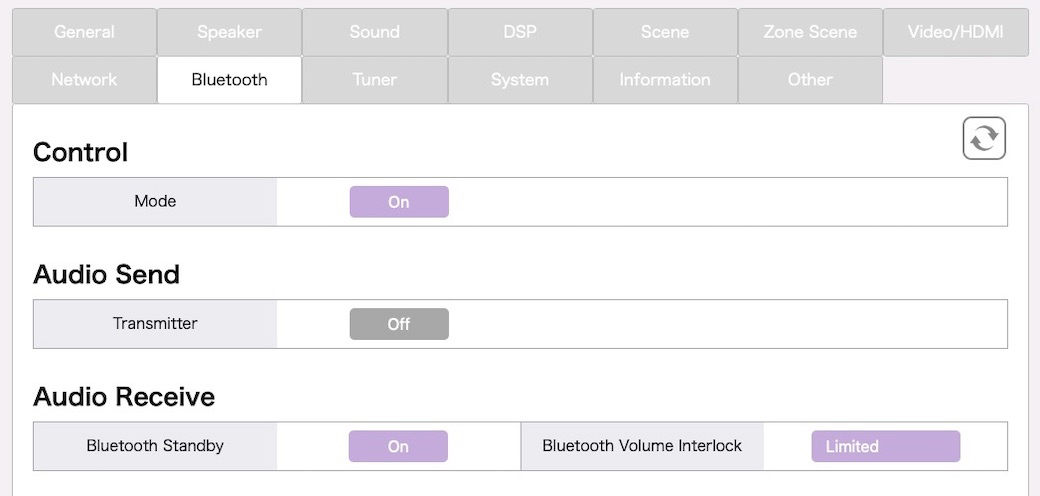Screen dimensions: 1040x496
Task: Select the Sound tab
Action: pyautogui.click(x=375, y=32)
